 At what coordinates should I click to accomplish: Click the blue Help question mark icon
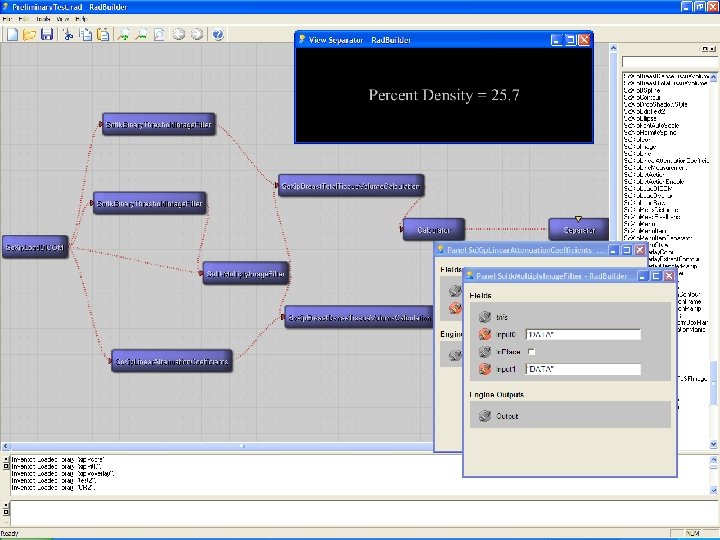(217, 34)
